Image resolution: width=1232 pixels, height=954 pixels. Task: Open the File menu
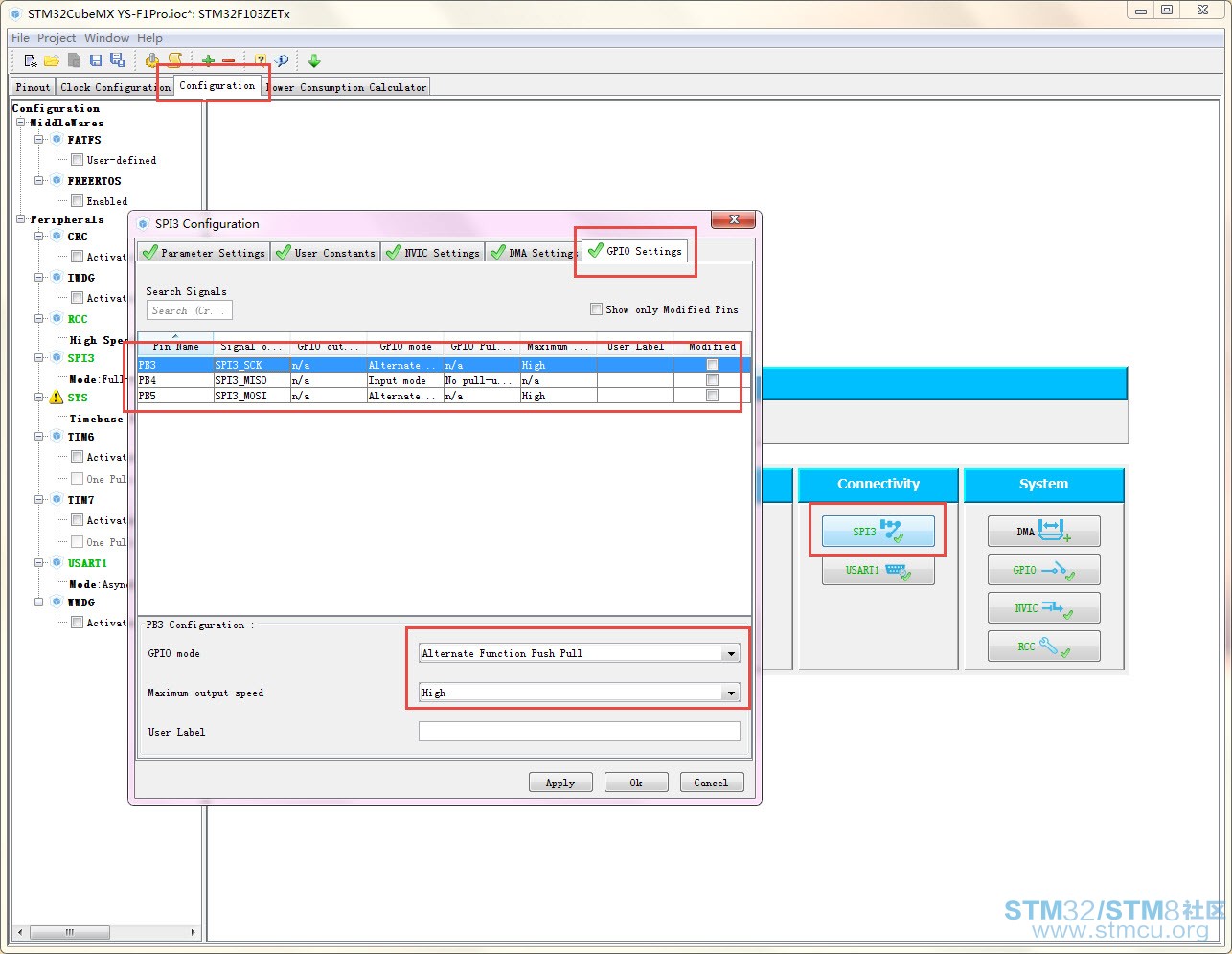point(20,38)
